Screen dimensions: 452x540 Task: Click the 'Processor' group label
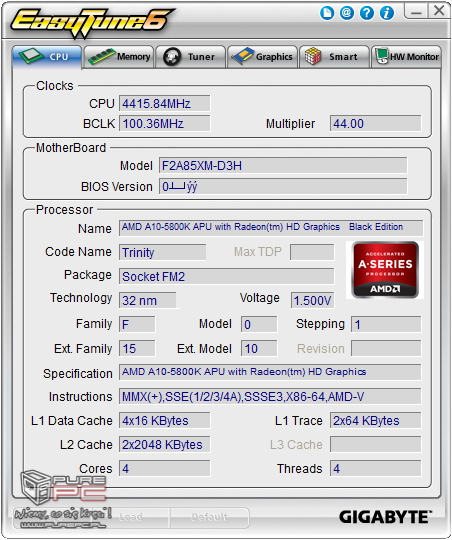[64, 210]
